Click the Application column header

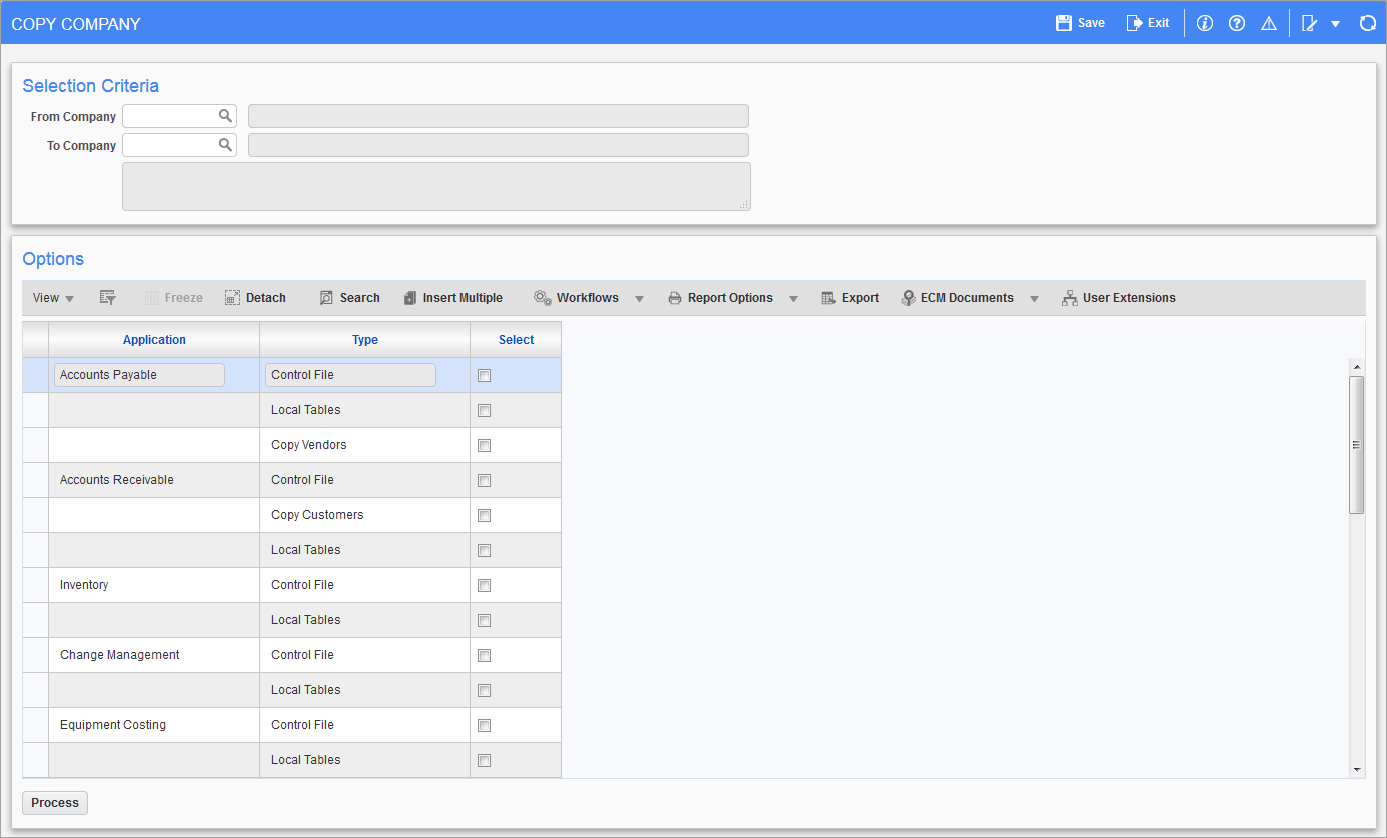pos(154,340)
